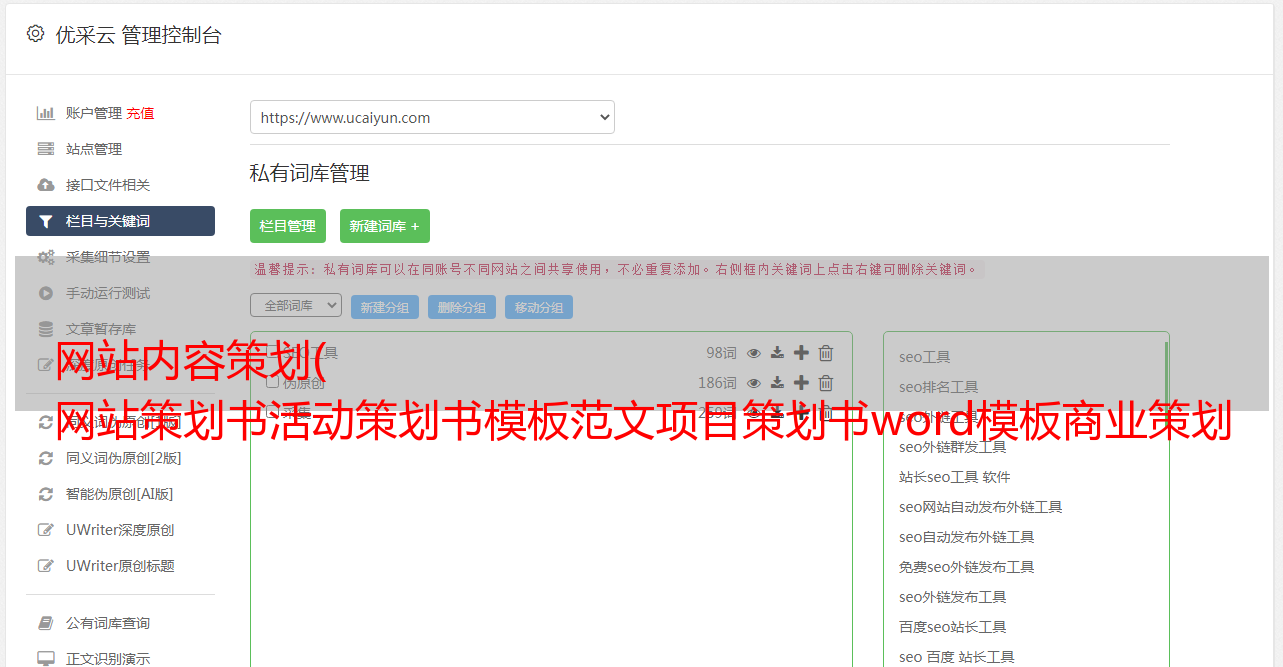Open 接口文件相关 via its cloud upload icon
Image resolution: width=1283 pixels, height=667 pixels.
46,185
